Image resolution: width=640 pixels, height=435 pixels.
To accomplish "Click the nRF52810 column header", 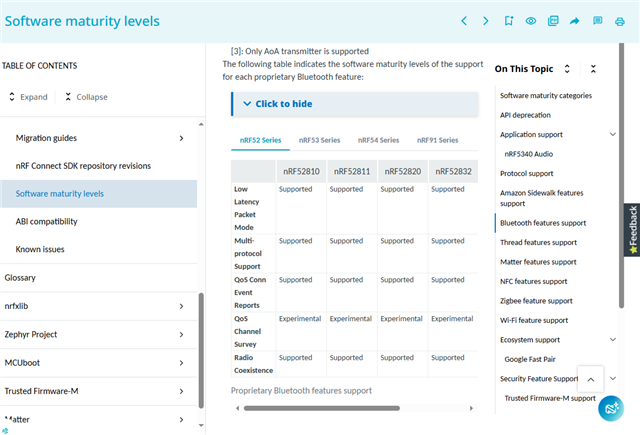I will tap(301, 171).
